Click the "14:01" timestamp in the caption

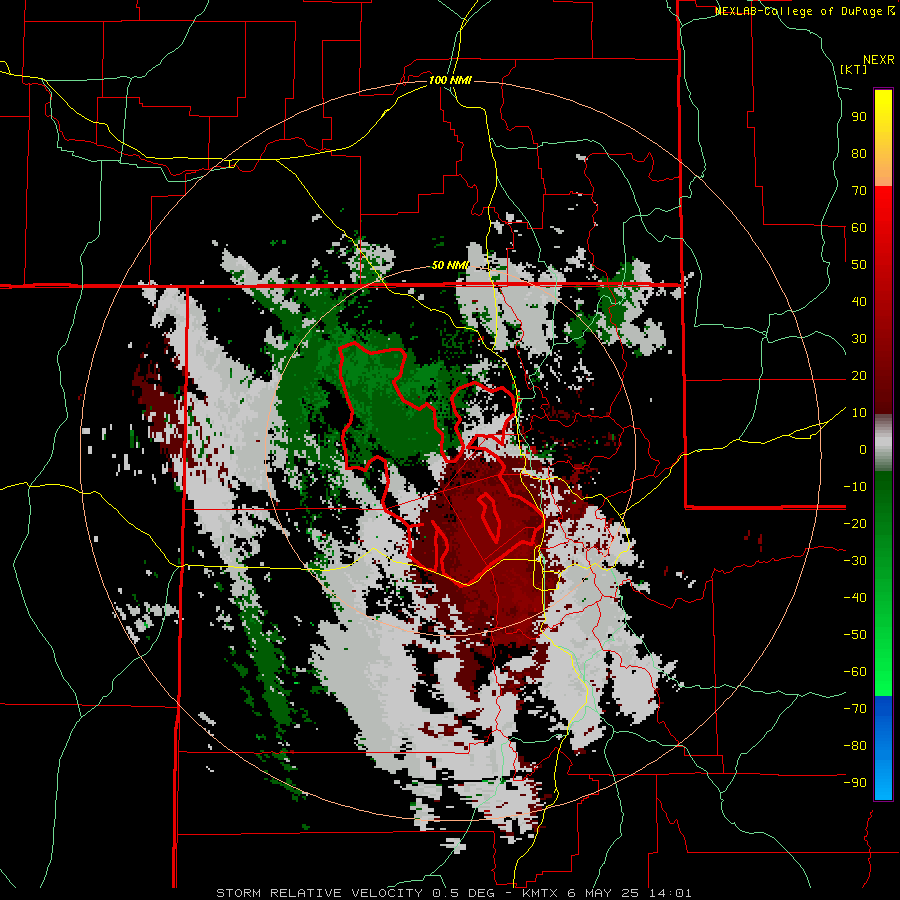click(670, 893)
